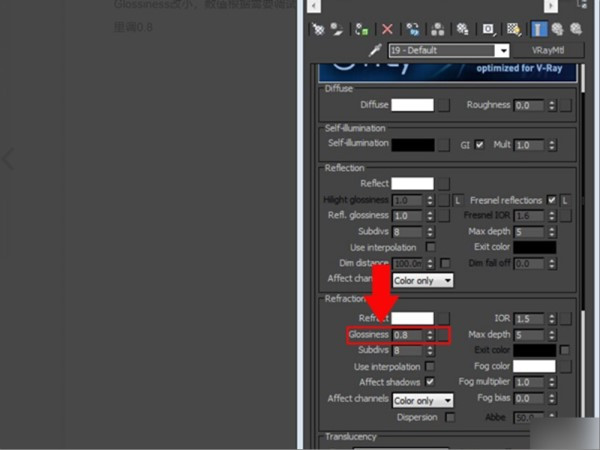Click the Refraction Glossiness value field
600x450 pixels.
(407, 334)
